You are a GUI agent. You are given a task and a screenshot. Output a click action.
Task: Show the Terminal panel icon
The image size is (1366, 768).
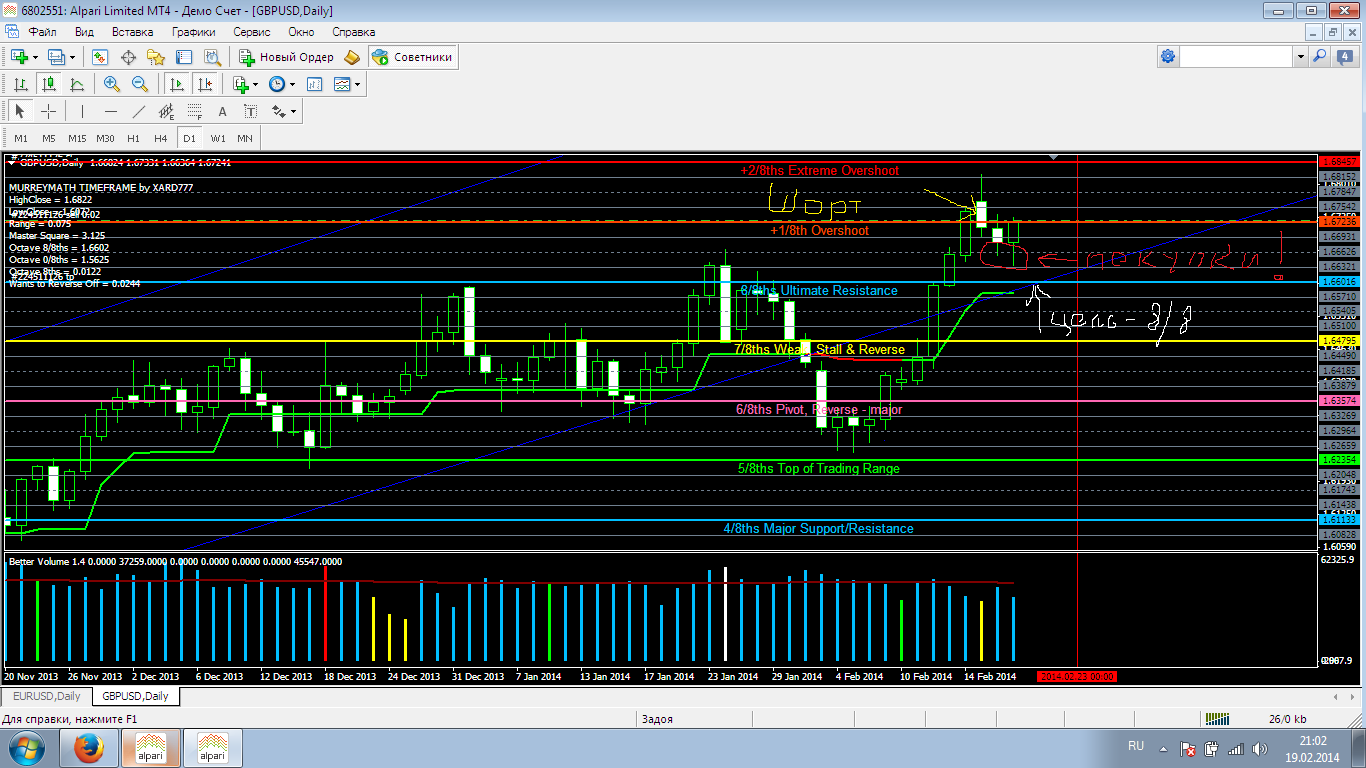[x=184, y=57]
